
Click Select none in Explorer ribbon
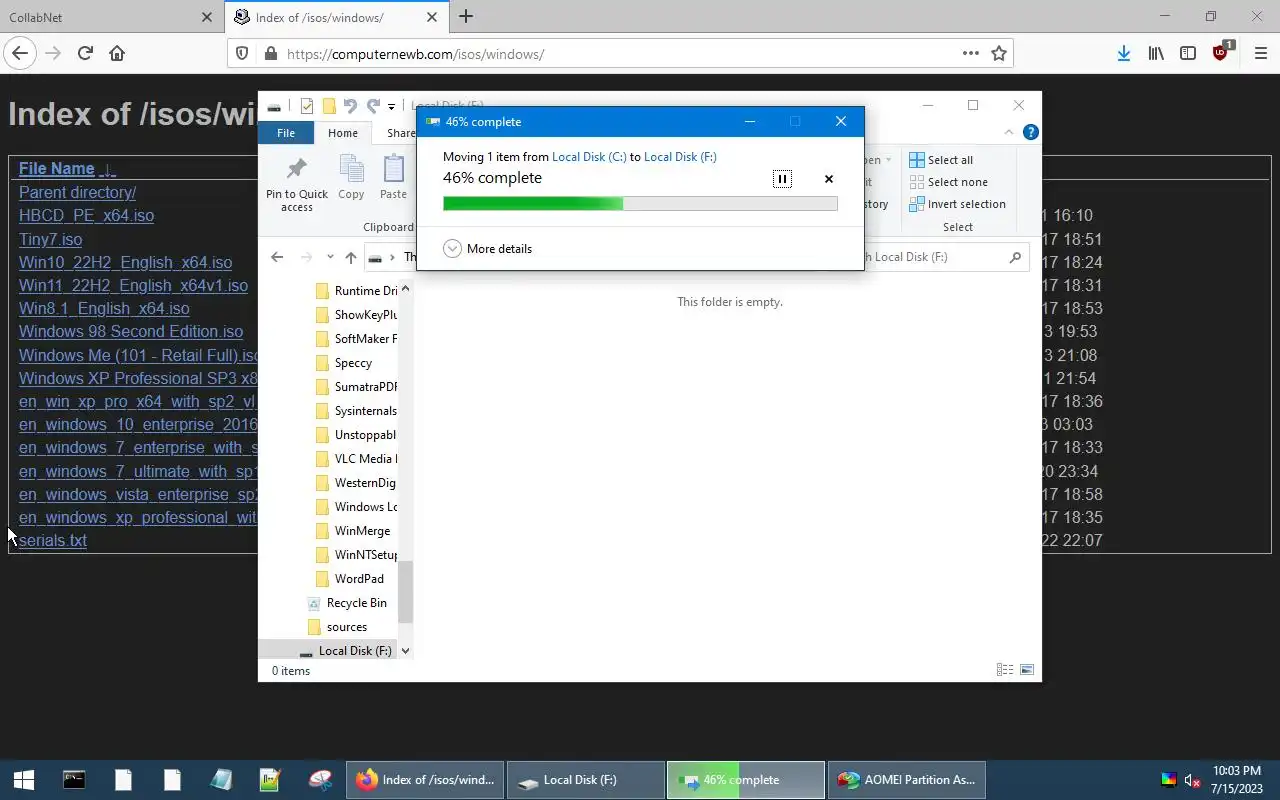point(948,182)
